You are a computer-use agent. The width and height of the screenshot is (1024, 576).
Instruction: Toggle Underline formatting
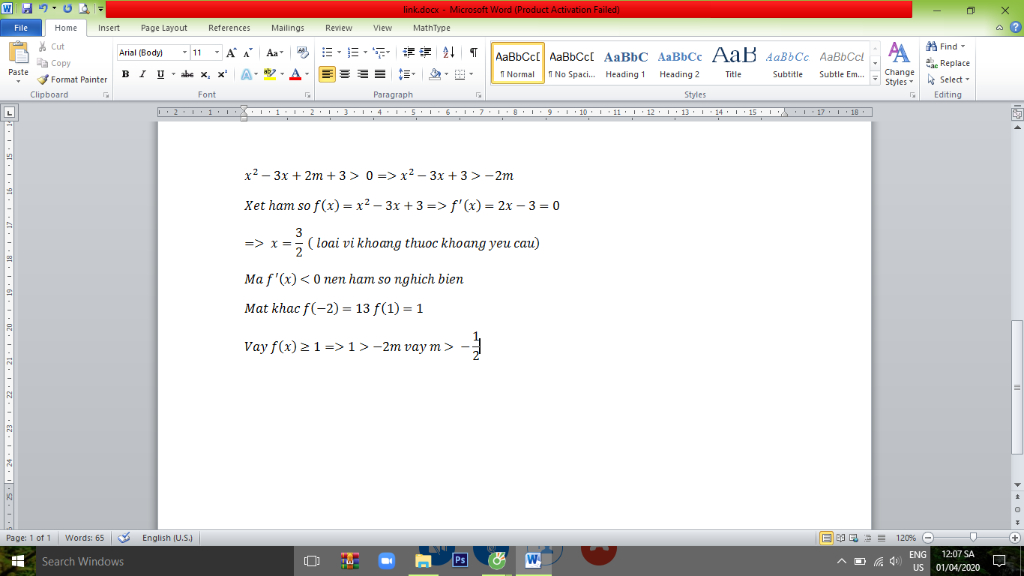tap(160, 74)
